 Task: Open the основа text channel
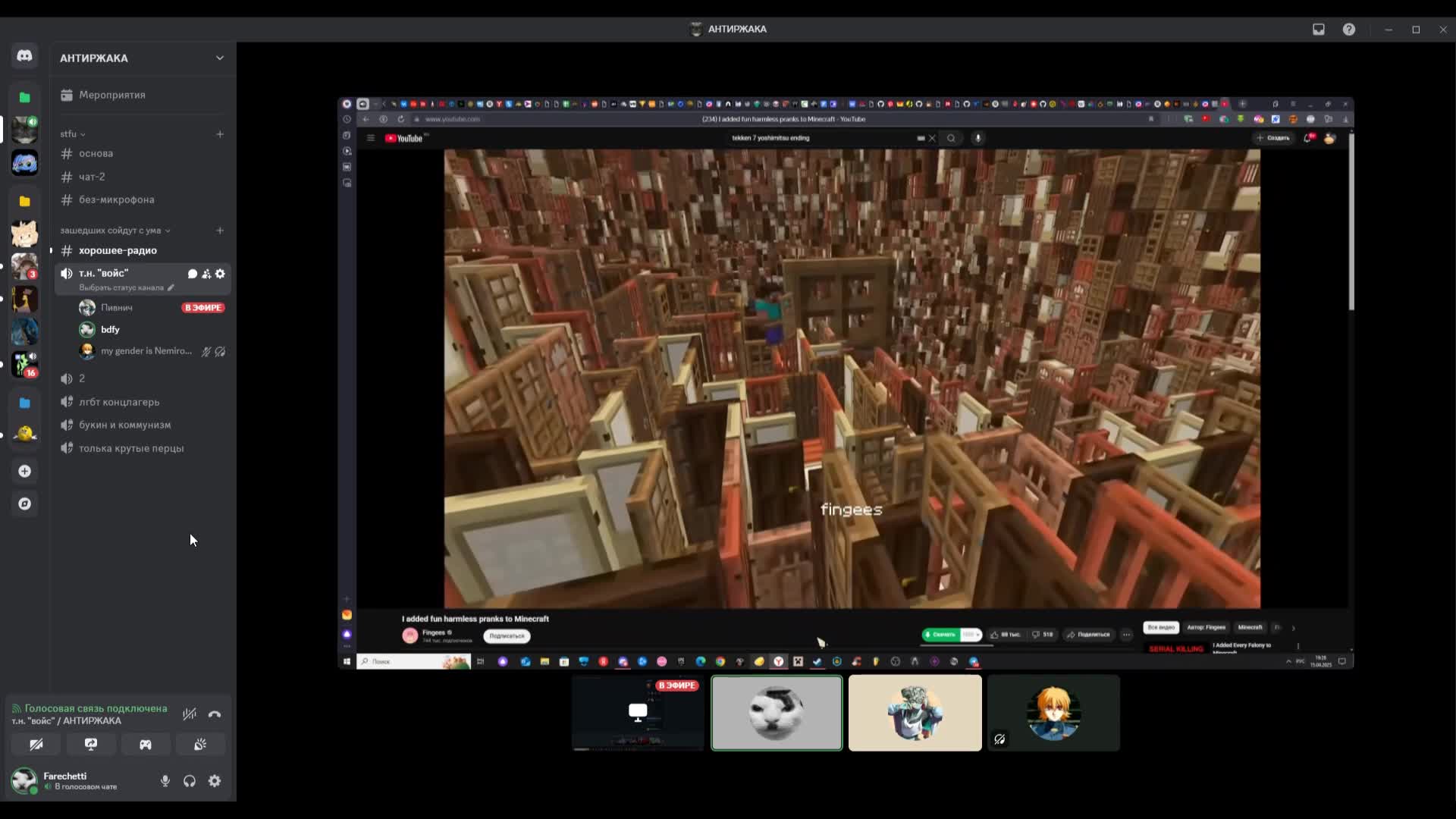tap(143, 153)
